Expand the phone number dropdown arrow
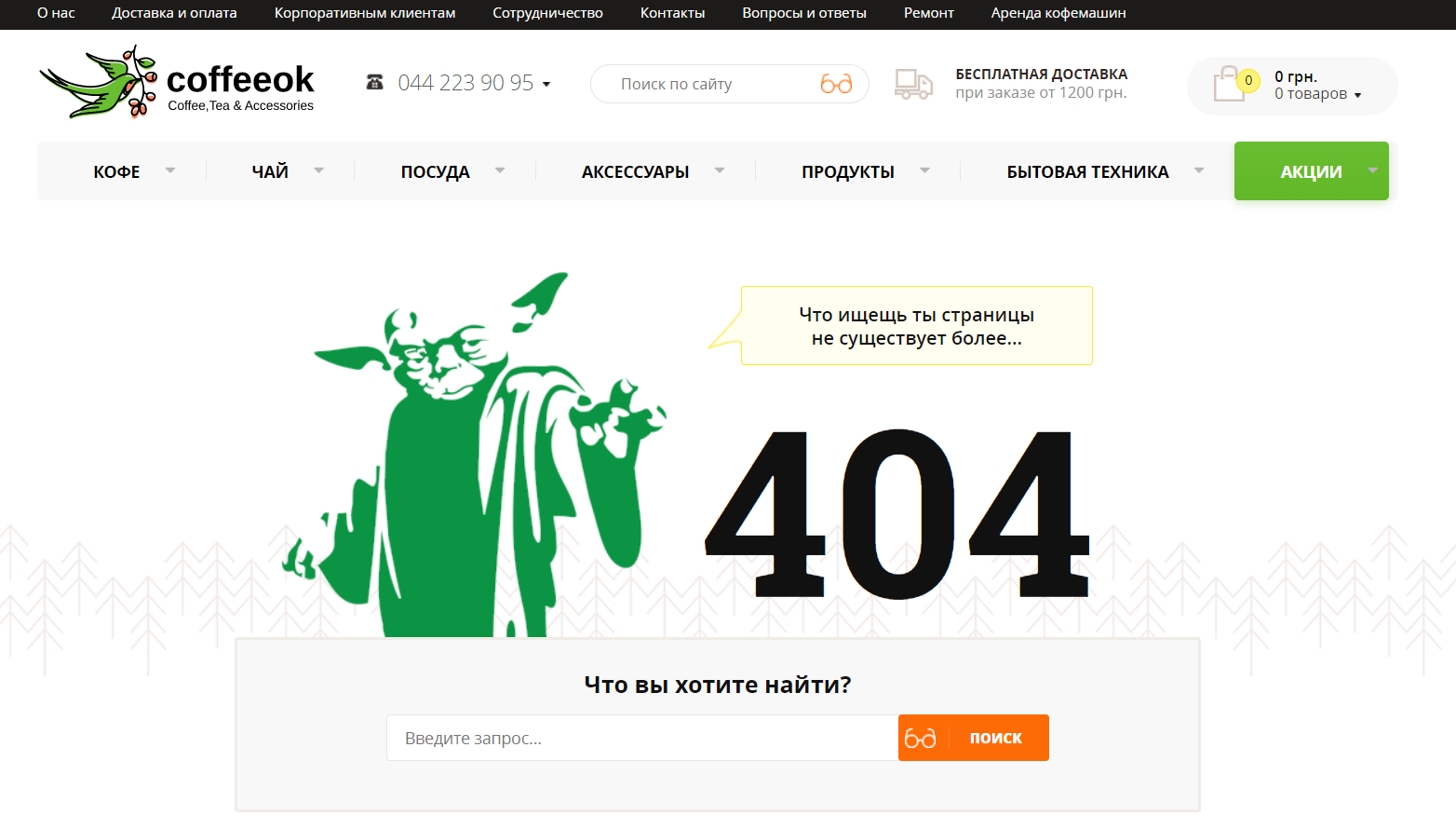This screenshot has width=1456, height=829. click(546, 85)
